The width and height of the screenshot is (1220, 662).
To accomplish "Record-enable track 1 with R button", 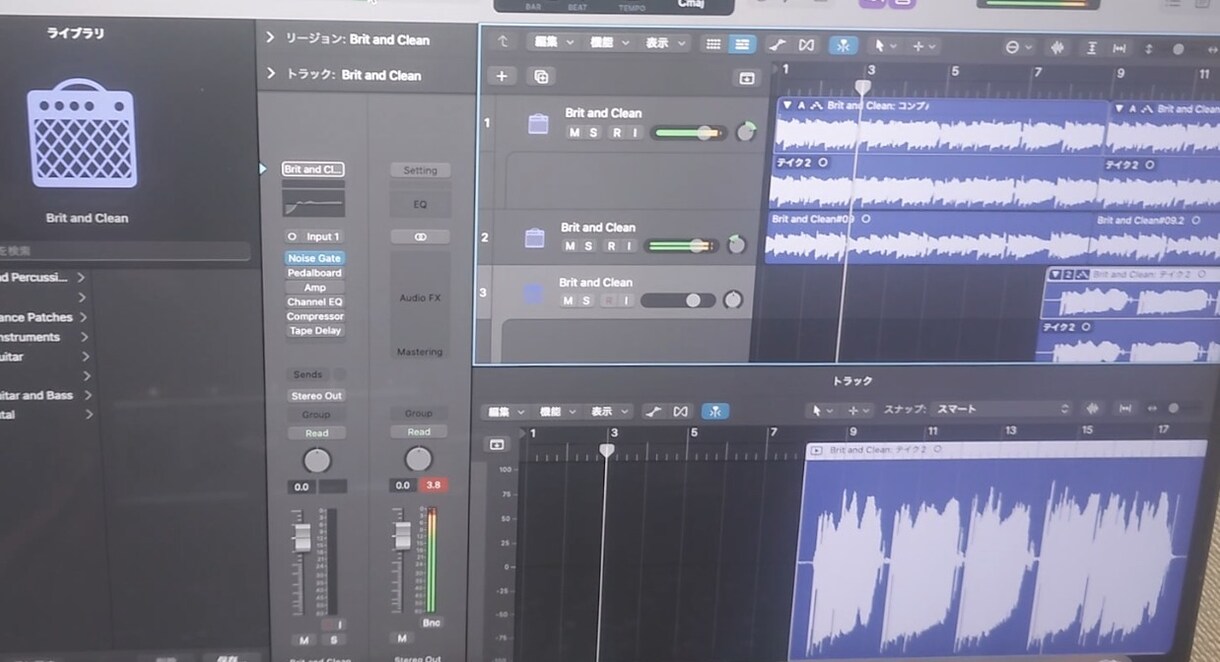I will click(x=616, y=133).
